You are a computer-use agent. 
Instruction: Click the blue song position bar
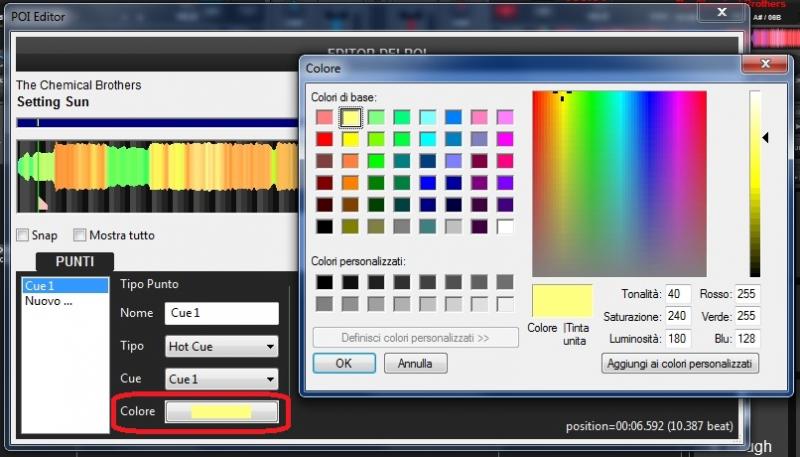pyautogui.click(x=157, y=123)
